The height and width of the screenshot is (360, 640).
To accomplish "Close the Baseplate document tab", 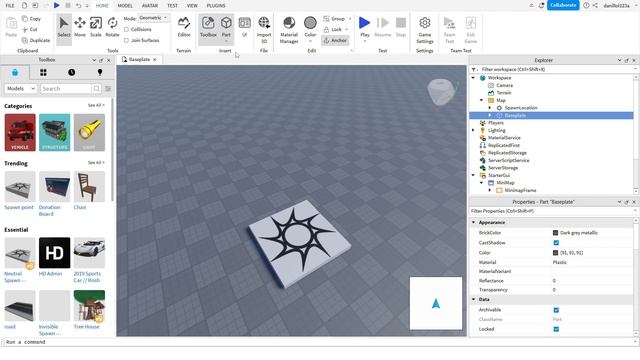I will pos(155,60).
